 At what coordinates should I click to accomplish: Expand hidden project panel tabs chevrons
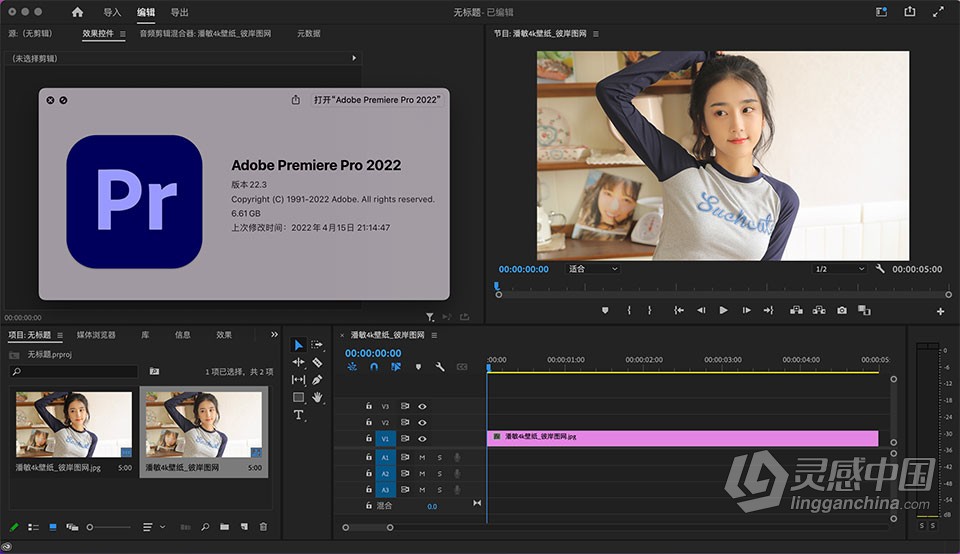(274, 334)
